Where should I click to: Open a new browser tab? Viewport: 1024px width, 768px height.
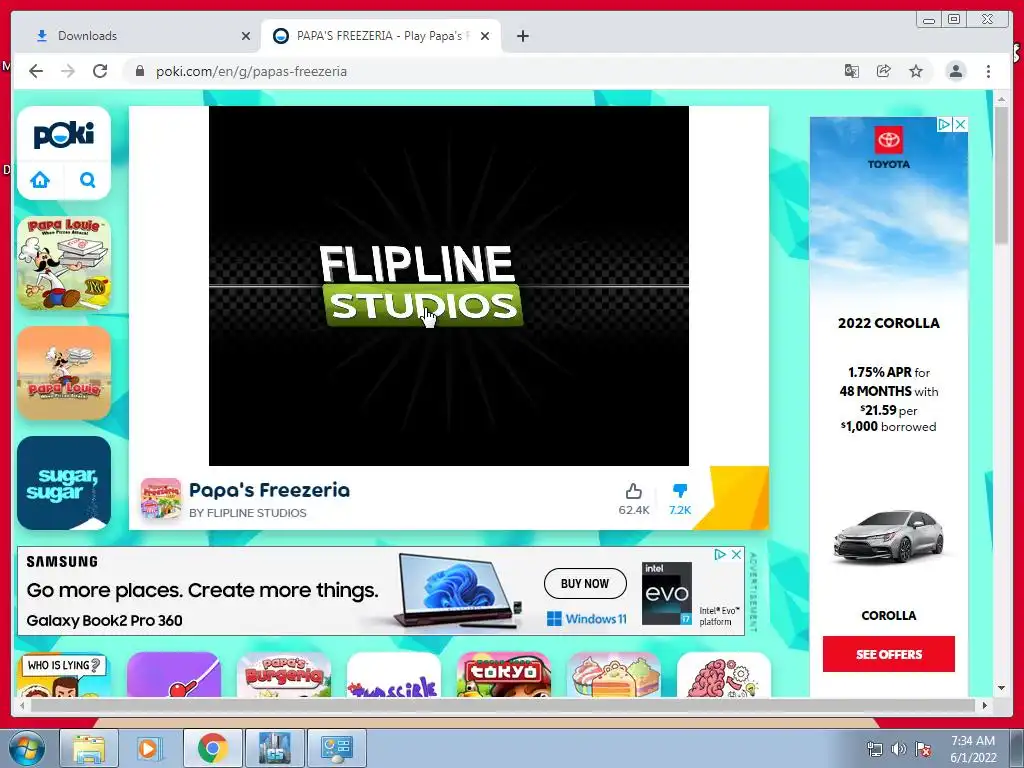click(522, 36)
